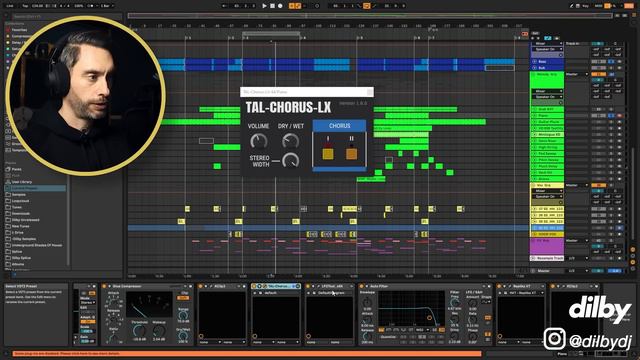Screen dimensions: 640x360
Task: Toggle the Link button in the control bar
Action: pos(10,6)
